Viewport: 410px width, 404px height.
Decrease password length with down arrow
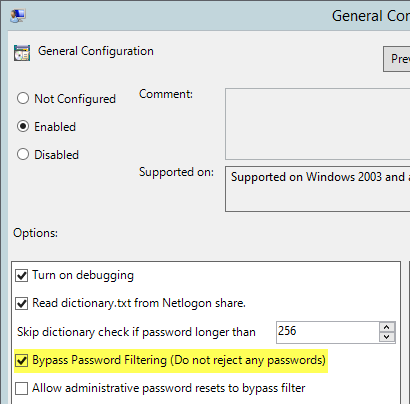[x=387, y=337]
